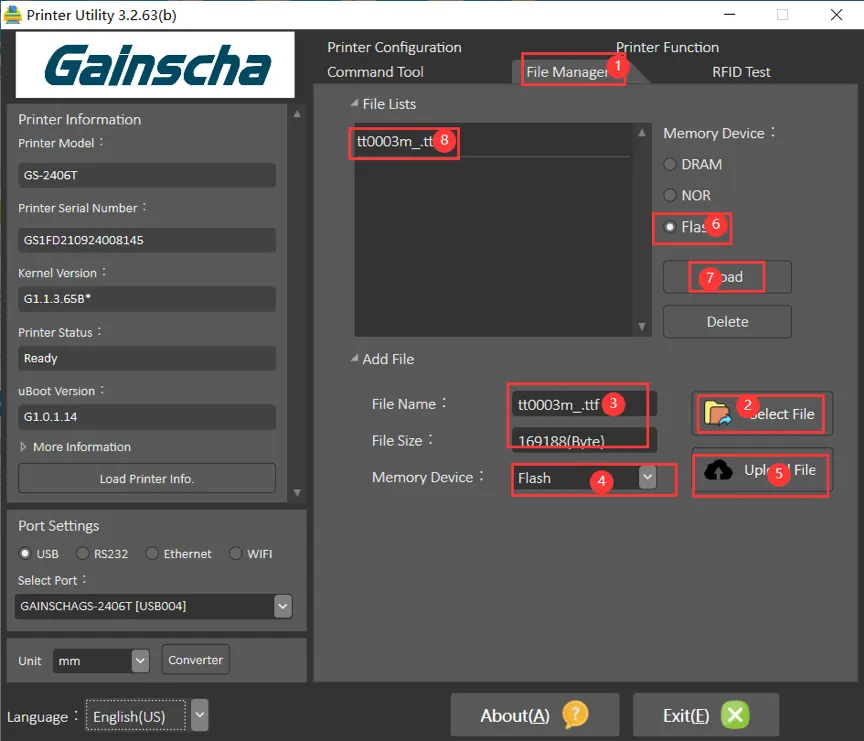864x741 pixels.
Task: Select tt0003m_.ttf in the File Lists
Action: (395, 142)
